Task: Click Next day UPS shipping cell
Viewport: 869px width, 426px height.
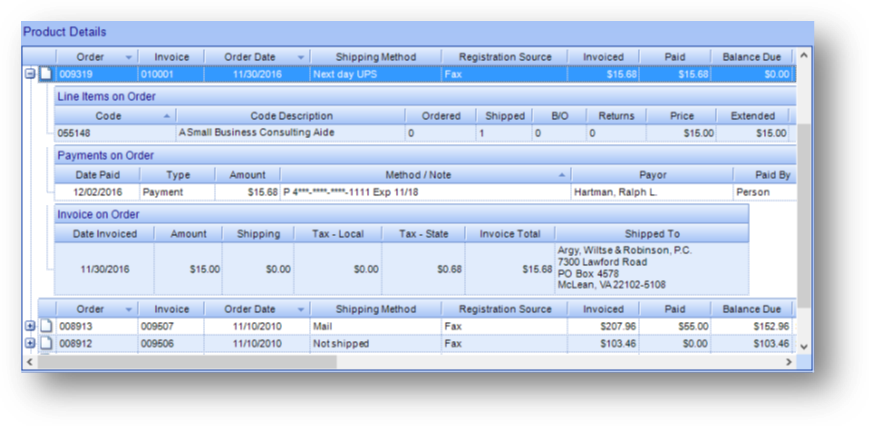Action: point(376,74)
